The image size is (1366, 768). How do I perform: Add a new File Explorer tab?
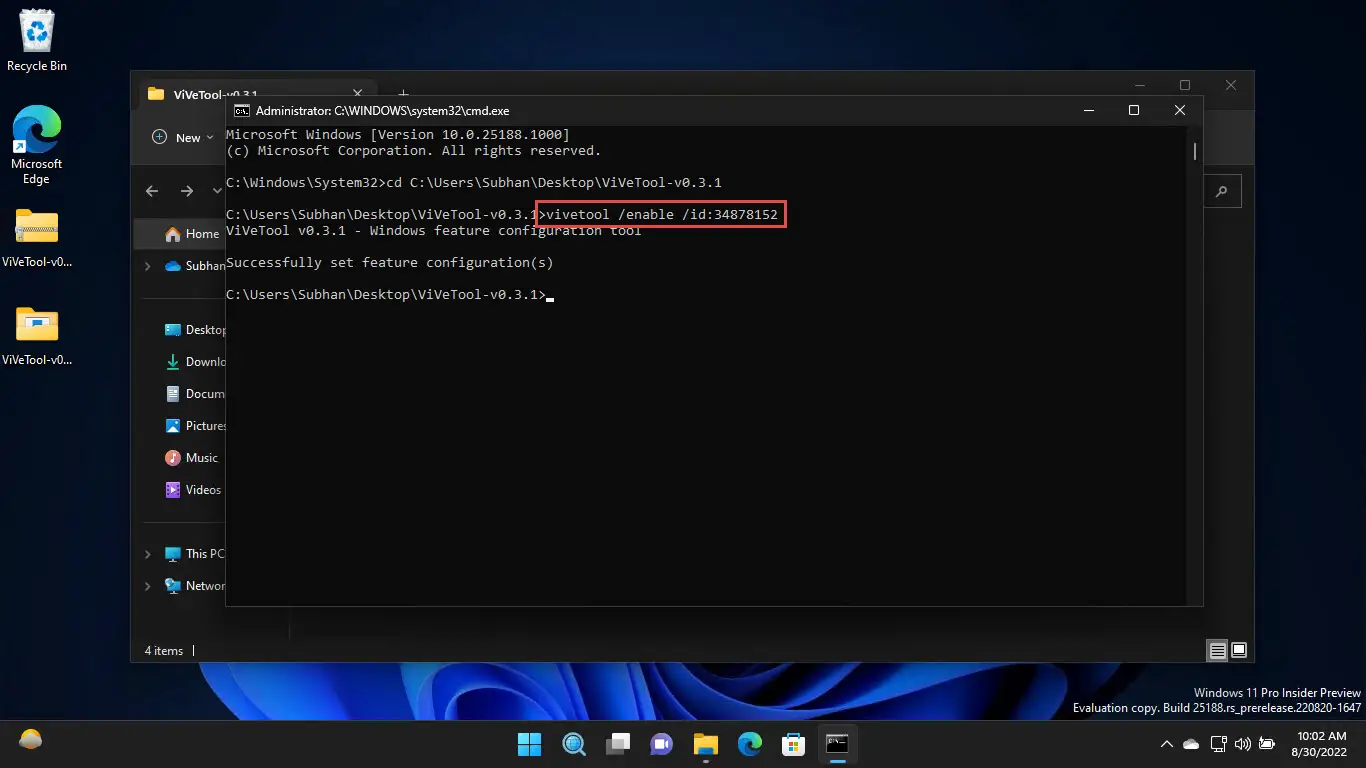click(404, 93)
